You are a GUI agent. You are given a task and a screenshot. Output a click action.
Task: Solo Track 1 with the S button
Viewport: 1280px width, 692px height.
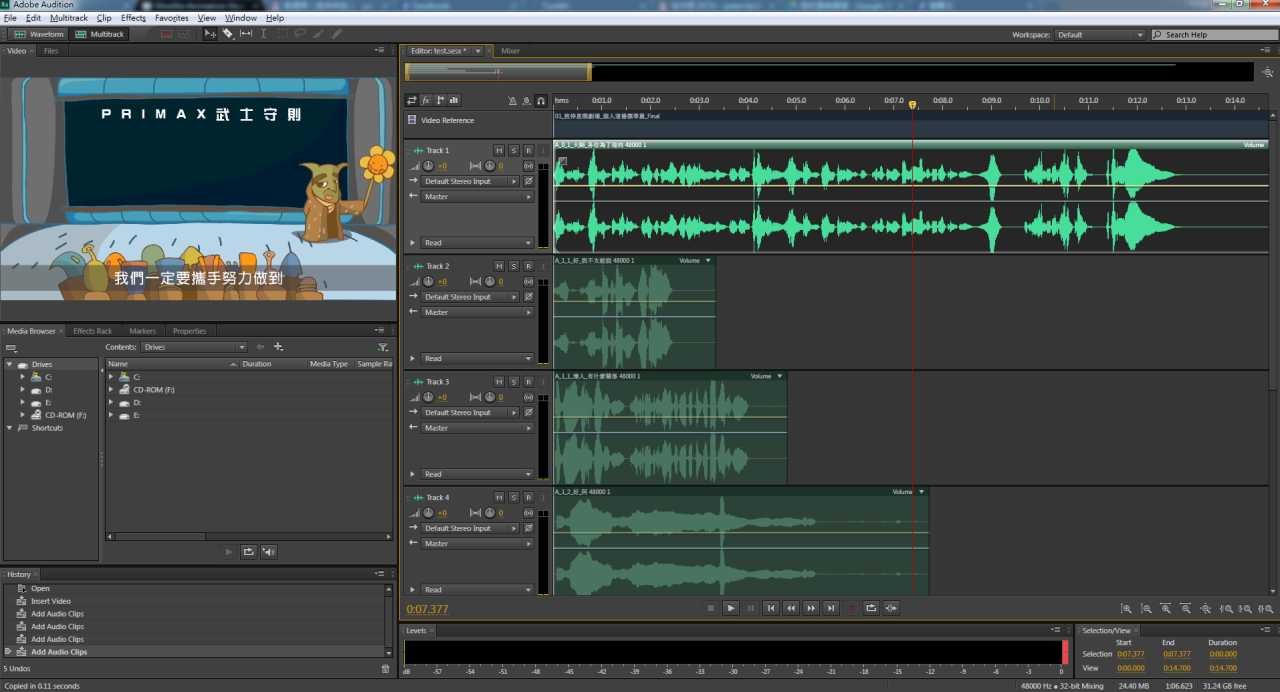(x=513, y=150)
